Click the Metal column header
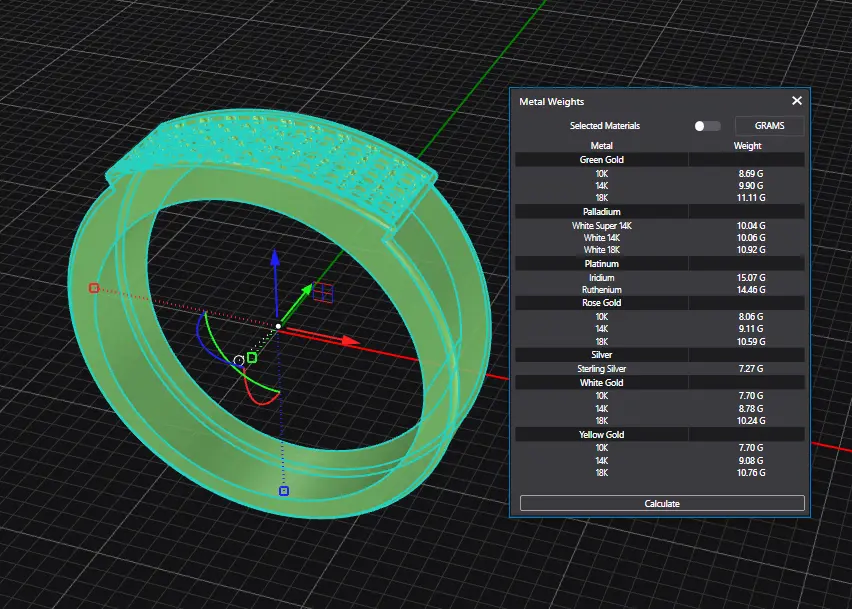Screen dimensions: 852x609 pos(602,146)
